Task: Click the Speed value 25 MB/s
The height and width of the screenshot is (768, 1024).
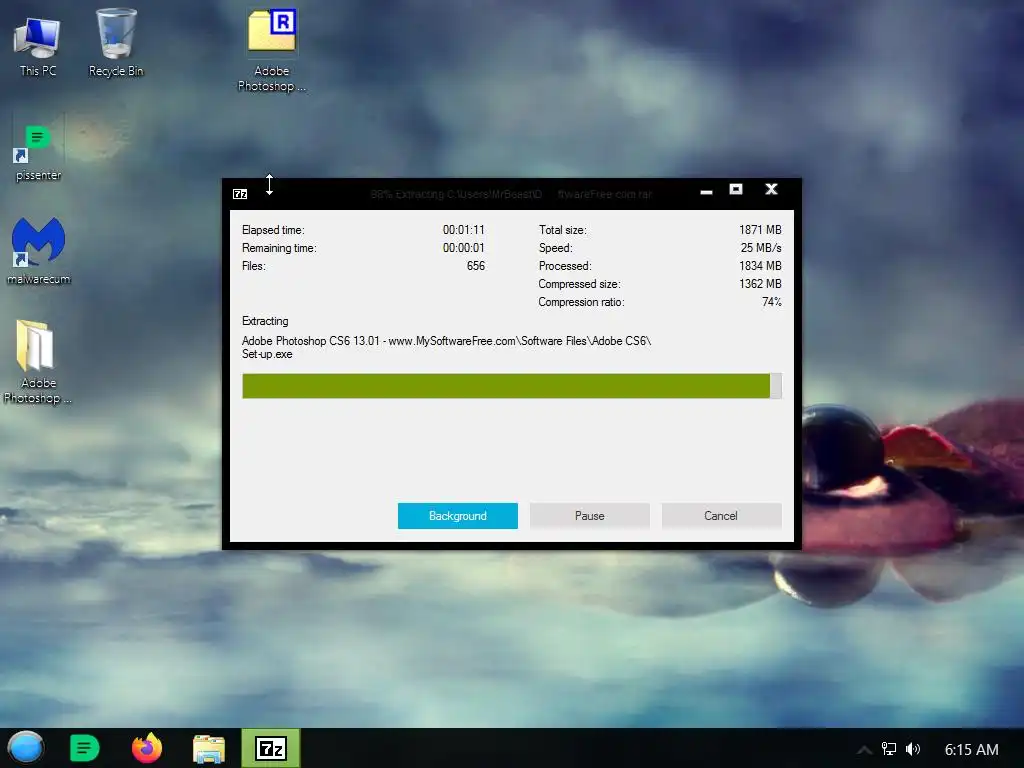Action: pos(761,248)
